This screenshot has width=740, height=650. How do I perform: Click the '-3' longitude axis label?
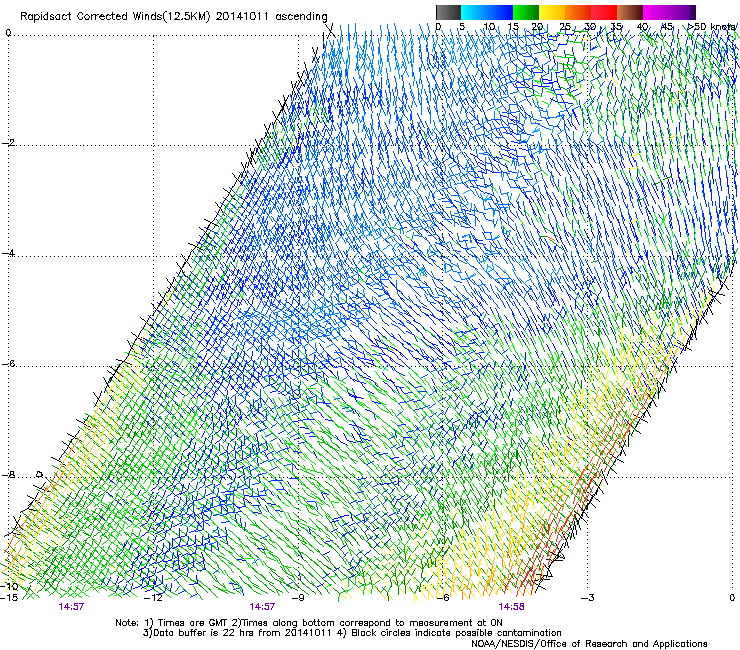pyautogui.click(x=588, y=598)
